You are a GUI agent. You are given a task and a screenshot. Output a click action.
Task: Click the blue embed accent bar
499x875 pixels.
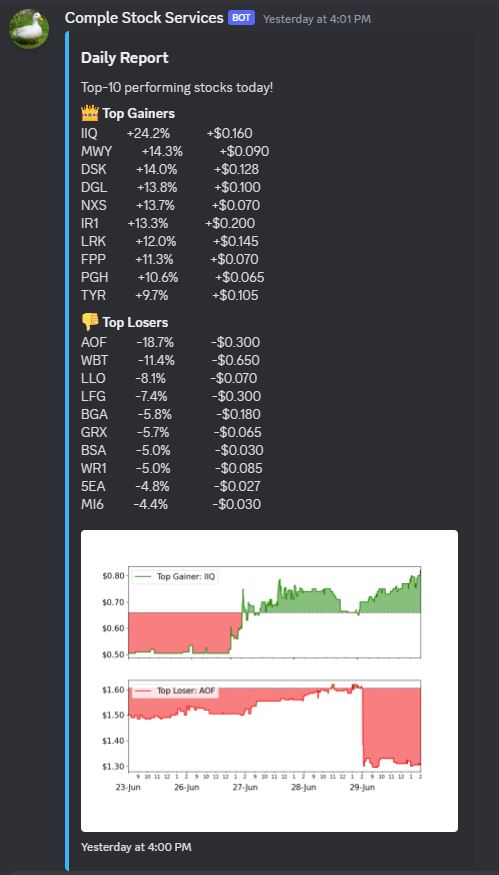point(66,450)
